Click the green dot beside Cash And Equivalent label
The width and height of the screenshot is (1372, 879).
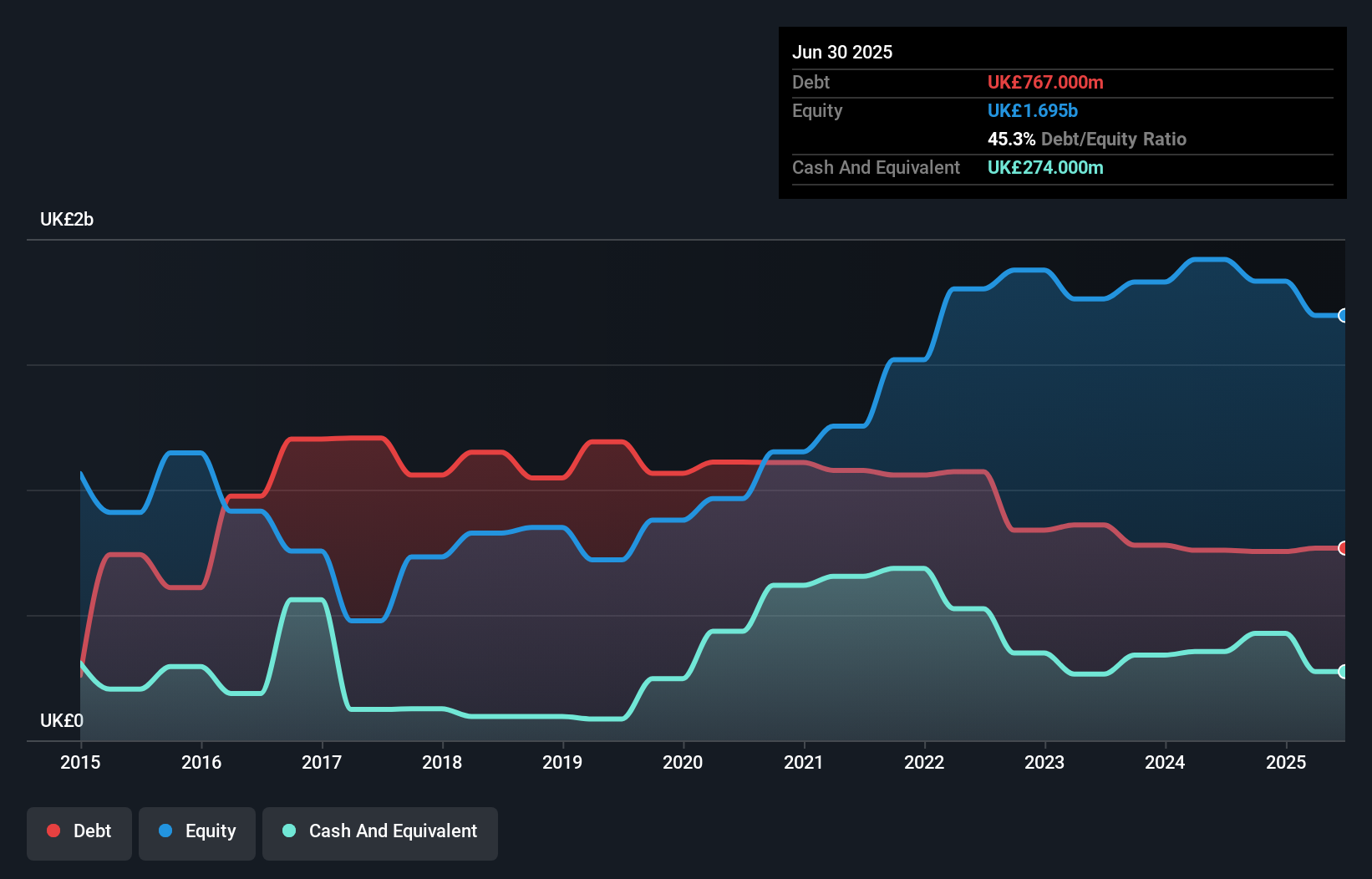pyautogui.click(x=288, y=831)
